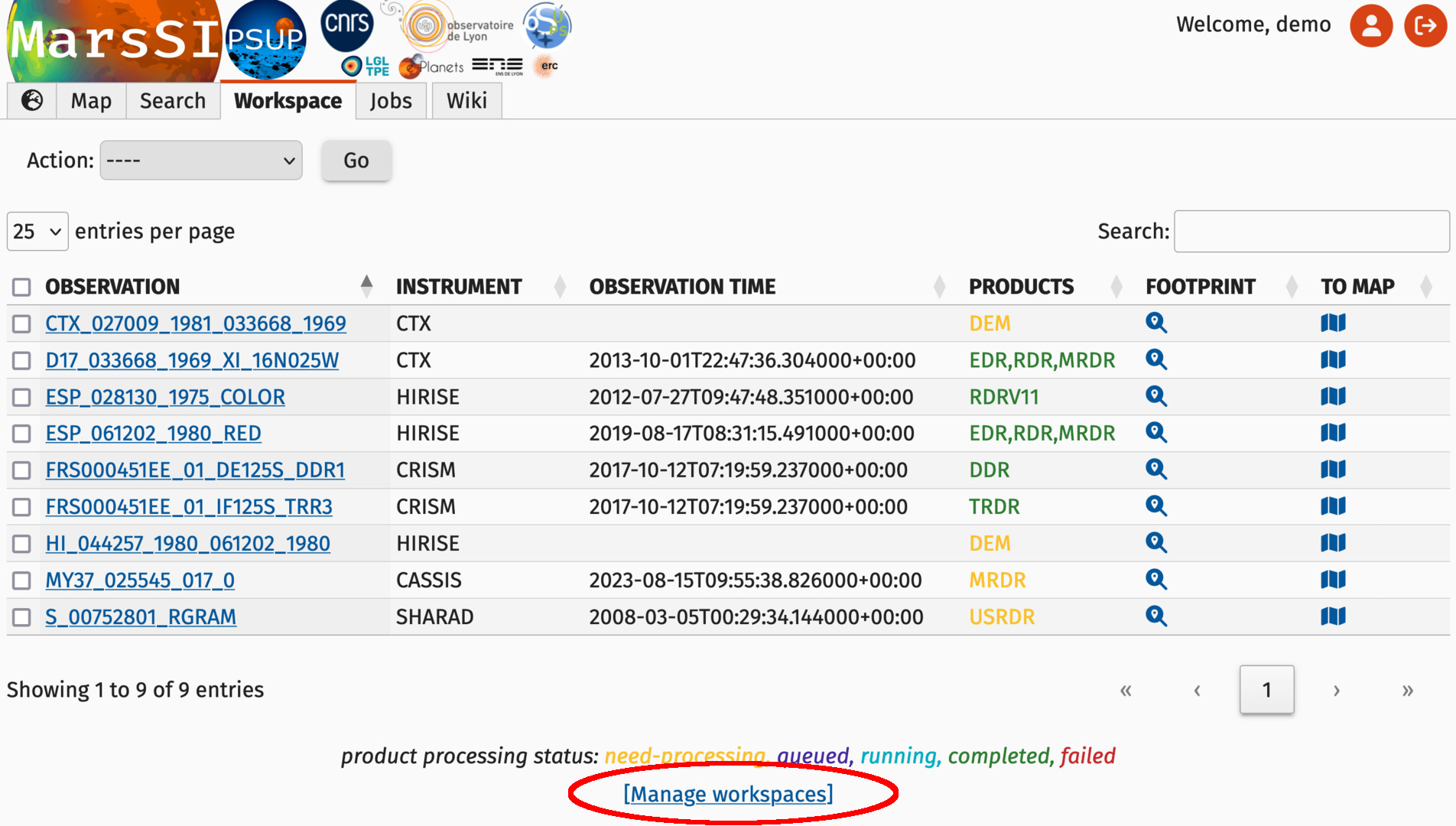
Task: Click the logout icon button
Action: pos(1425,25)
